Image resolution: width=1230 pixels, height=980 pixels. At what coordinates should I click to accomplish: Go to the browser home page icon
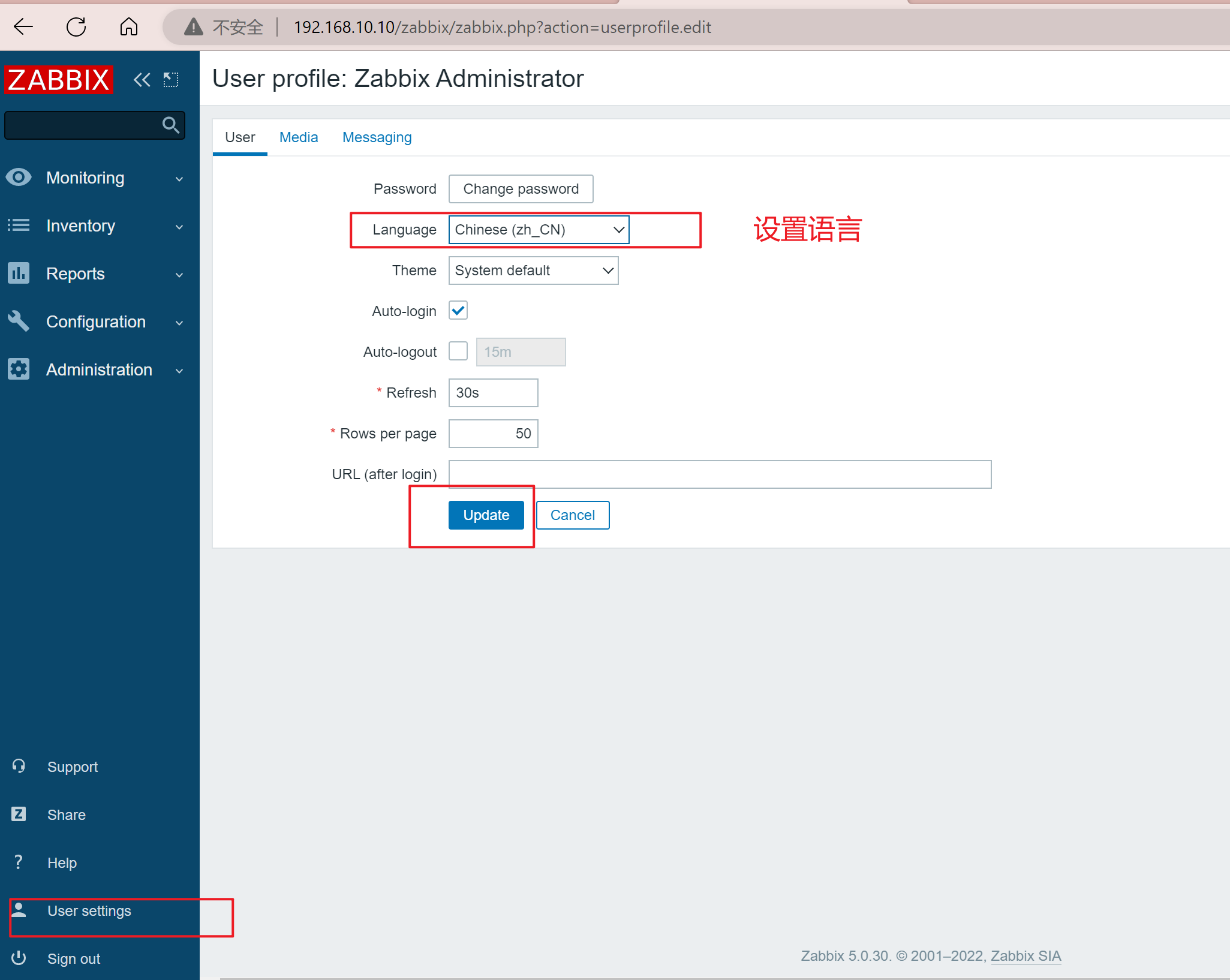tap(128, 27)
